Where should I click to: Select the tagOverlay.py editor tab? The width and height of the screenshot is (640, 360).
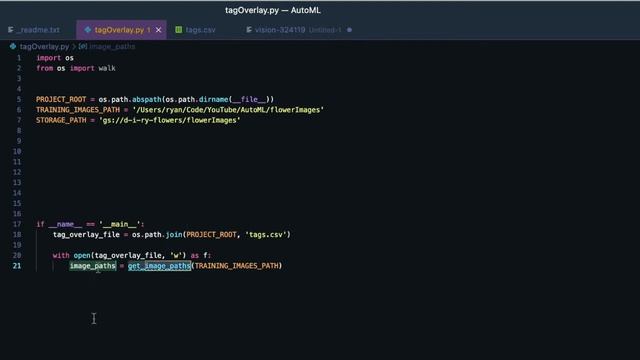coord(121,30)
